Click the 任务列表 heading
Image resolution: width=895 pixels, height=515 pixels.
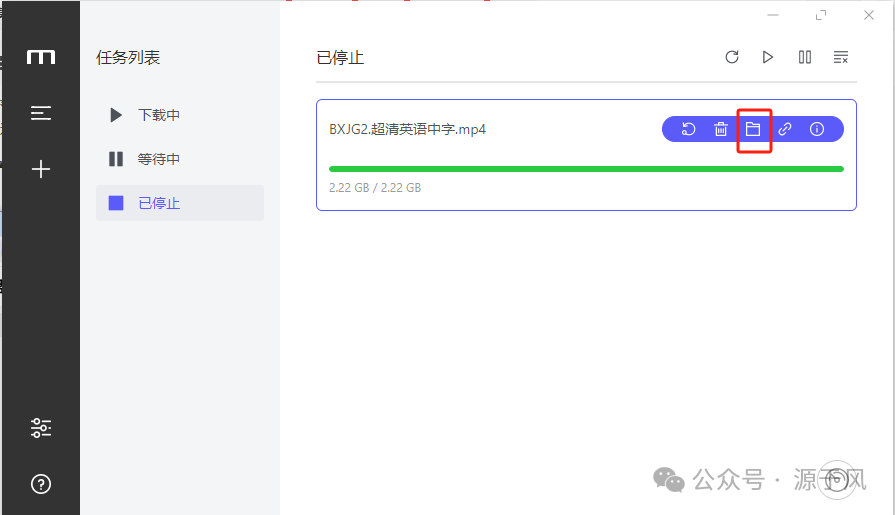pyautogui.click(x=128, y=58)
